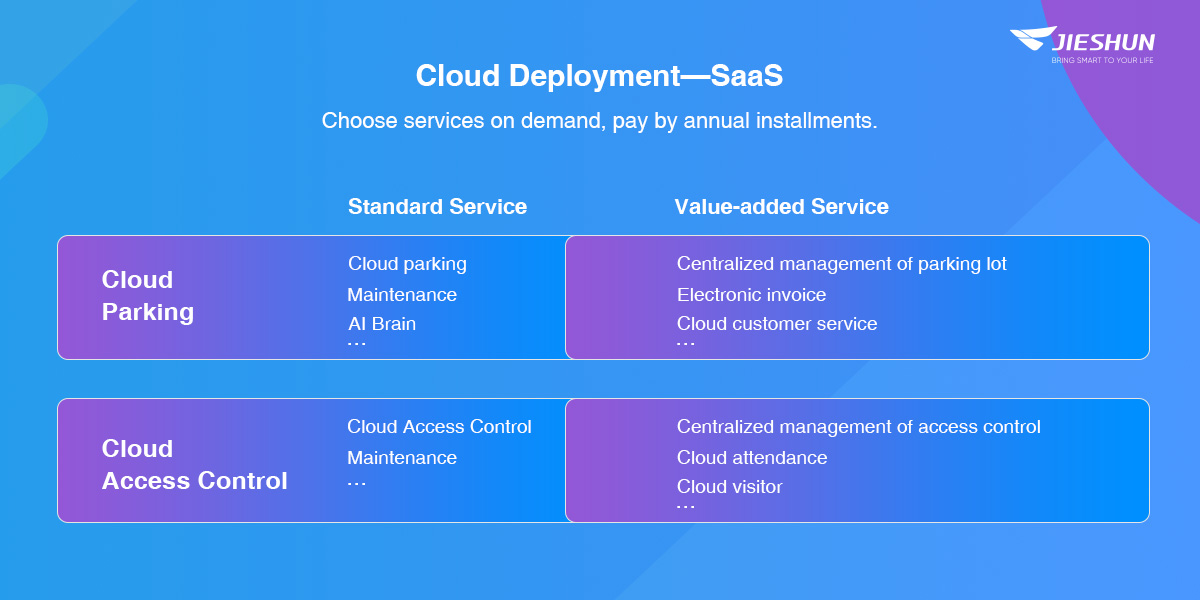Image resolution: width=1200 pixels, height=600 pixels.
Task: Click the Jieshun logo
Action: click(1082, 45)
